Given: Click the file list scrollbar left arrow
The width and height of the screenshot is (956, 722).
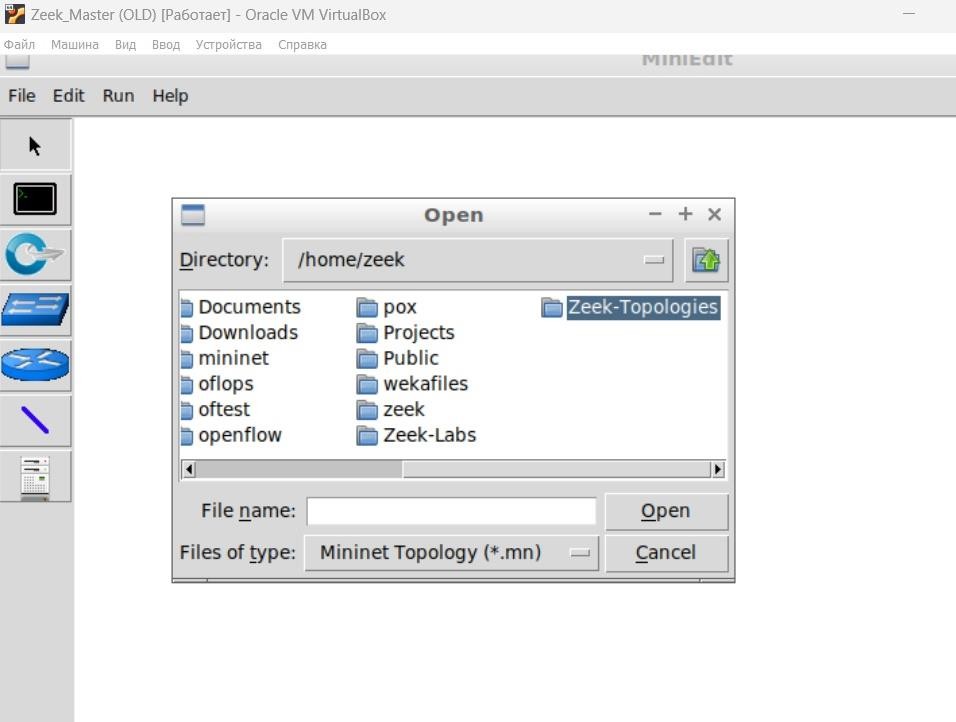Looking at the screenshot, I should click(x=189, y=469).
